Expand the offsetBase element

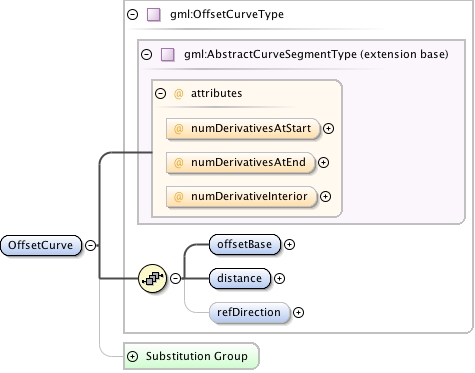[289, 245]
